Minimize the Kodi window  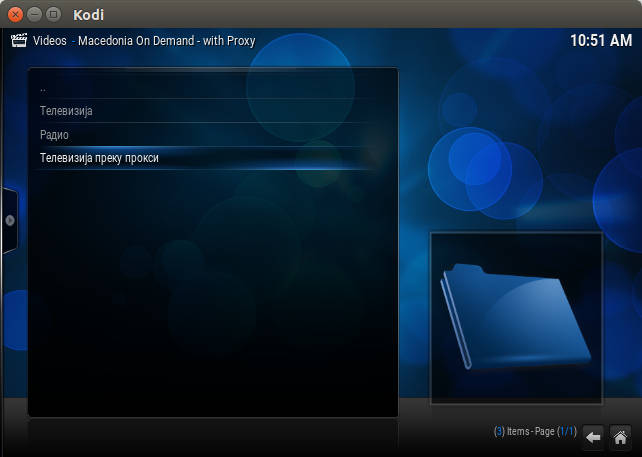click(x=34, y=14)
